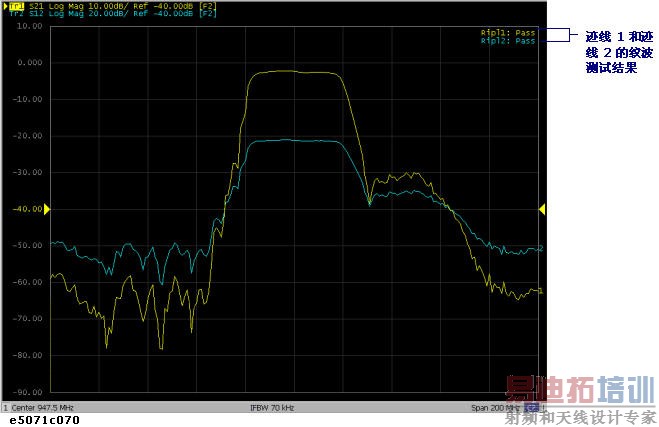Click the Ripl1: Pass ripple result
Viewport: 659px width, 427px height.
pos(507,33)
